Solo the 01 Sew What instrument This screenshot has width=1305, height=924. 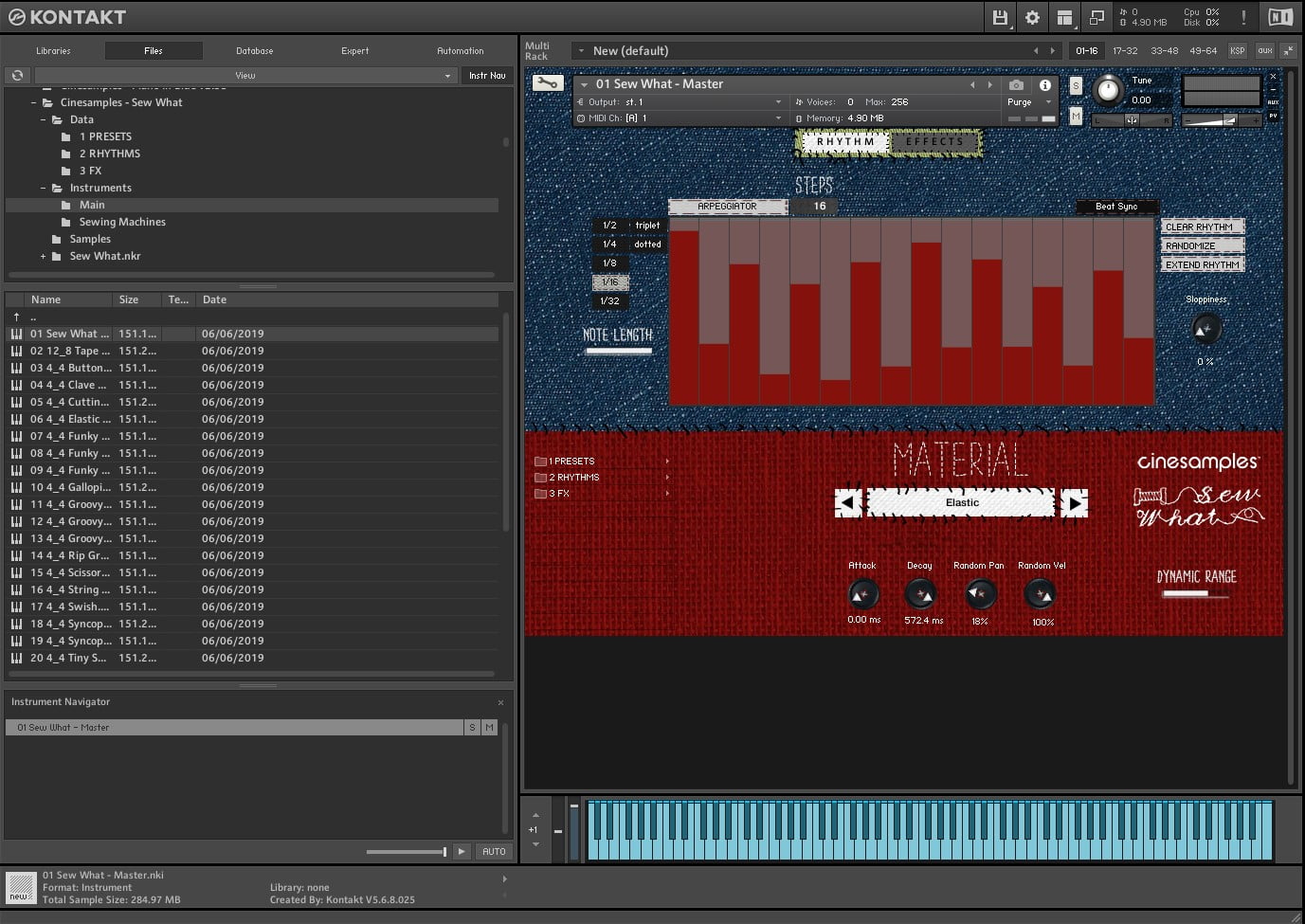point(1076,85)
